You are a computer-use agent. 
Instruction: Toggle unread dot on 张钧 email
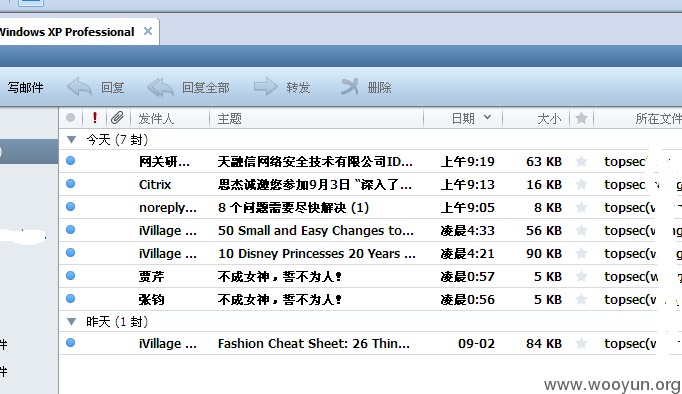[70, 299]
